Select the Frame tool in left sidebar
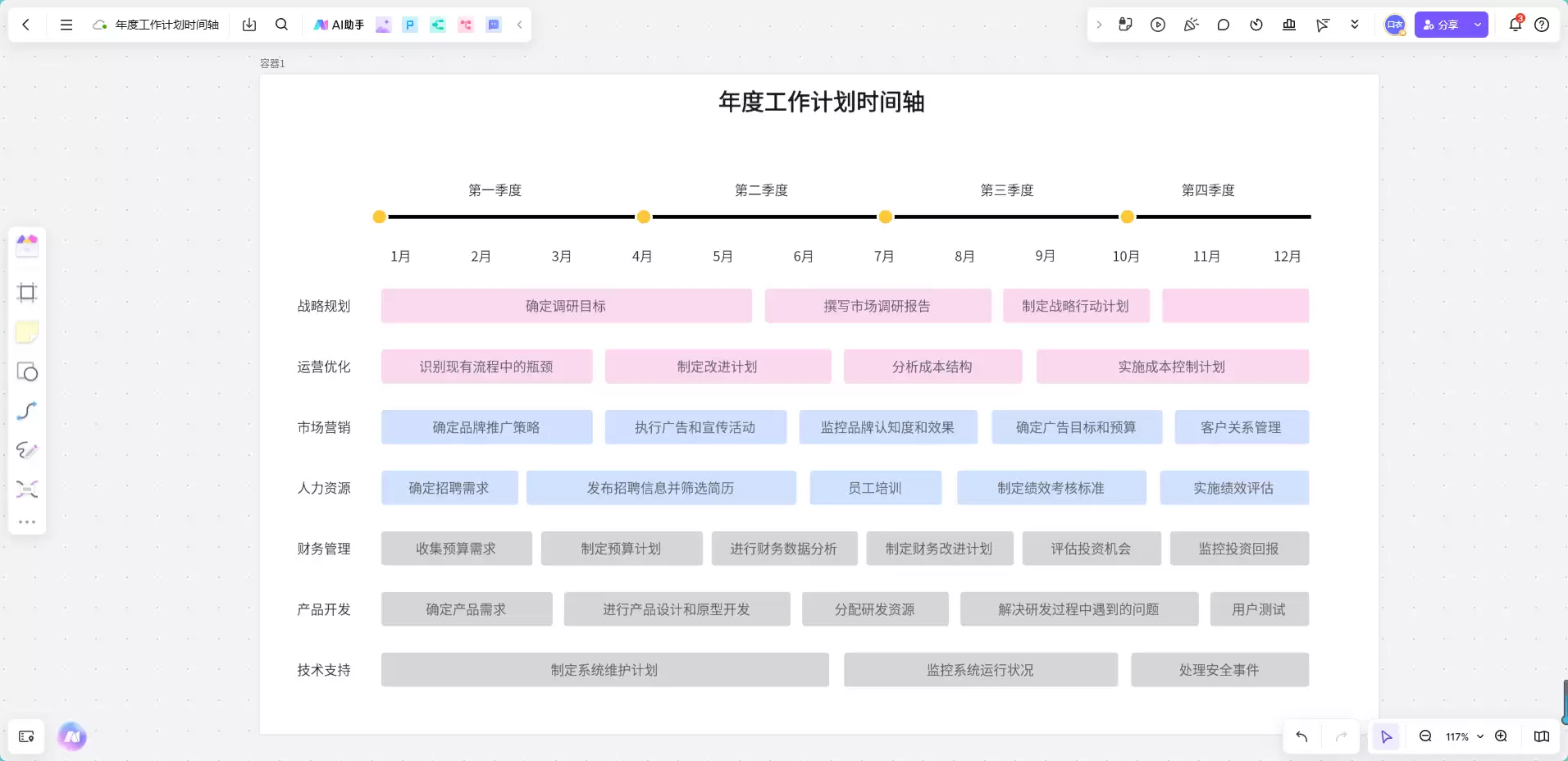The height and width of the screenshot is (761, 1568). point(27,293)
